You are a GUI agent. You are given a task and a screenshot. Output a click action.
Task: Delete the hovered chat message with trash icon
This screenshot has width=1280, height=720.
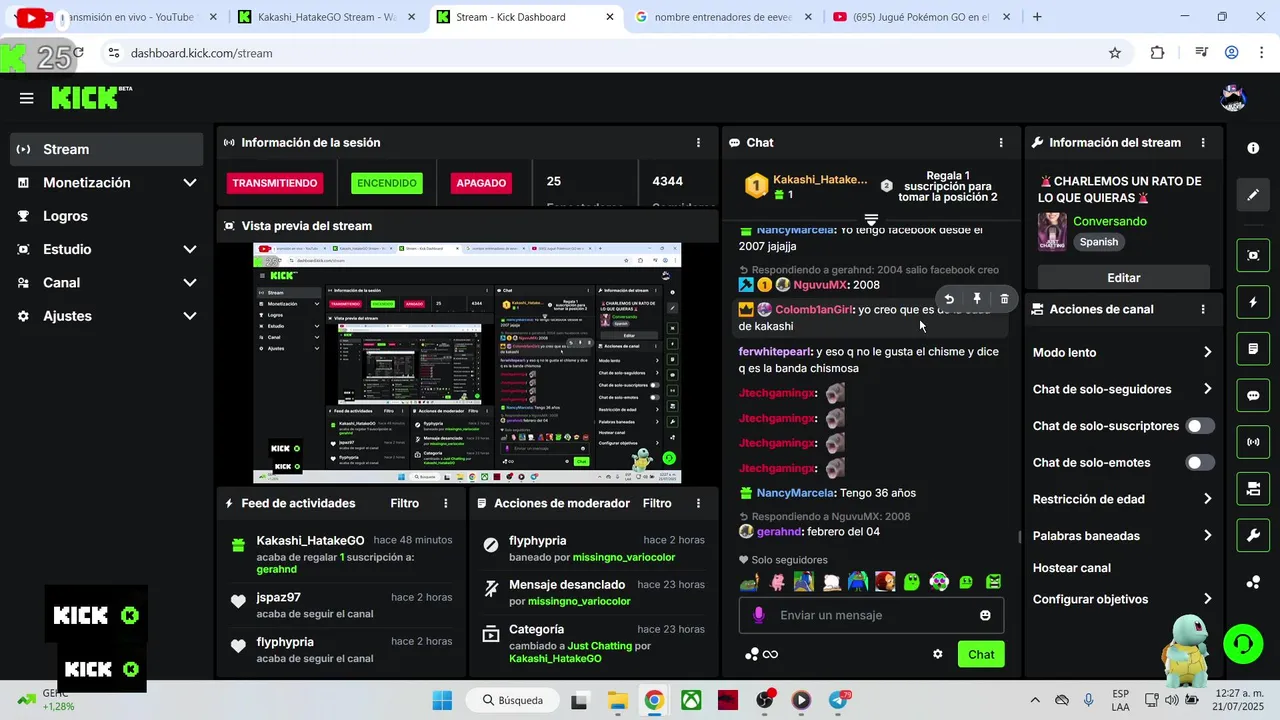click(1005, 299)
